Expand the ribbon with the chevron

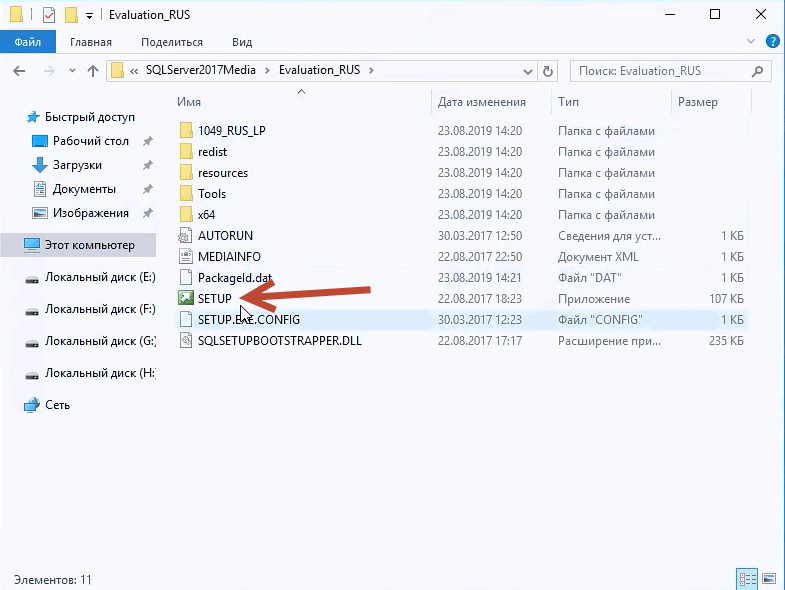753,42
